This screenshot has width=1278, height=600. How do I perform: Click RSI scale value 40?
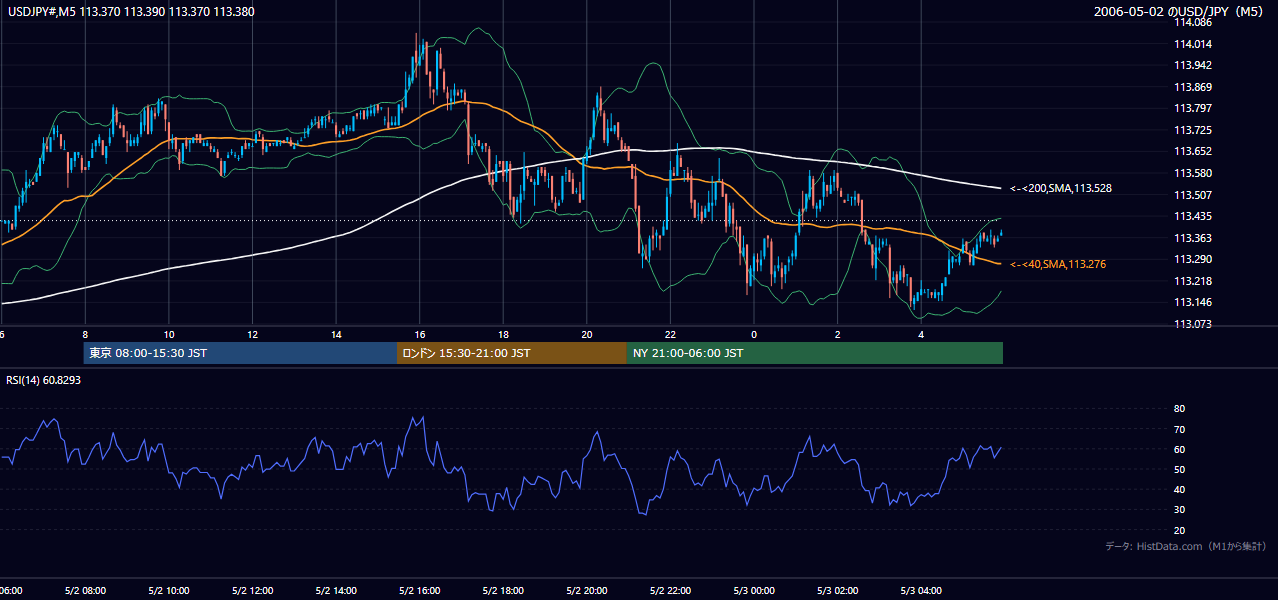pyautogui.click(x=1179, y=489)
